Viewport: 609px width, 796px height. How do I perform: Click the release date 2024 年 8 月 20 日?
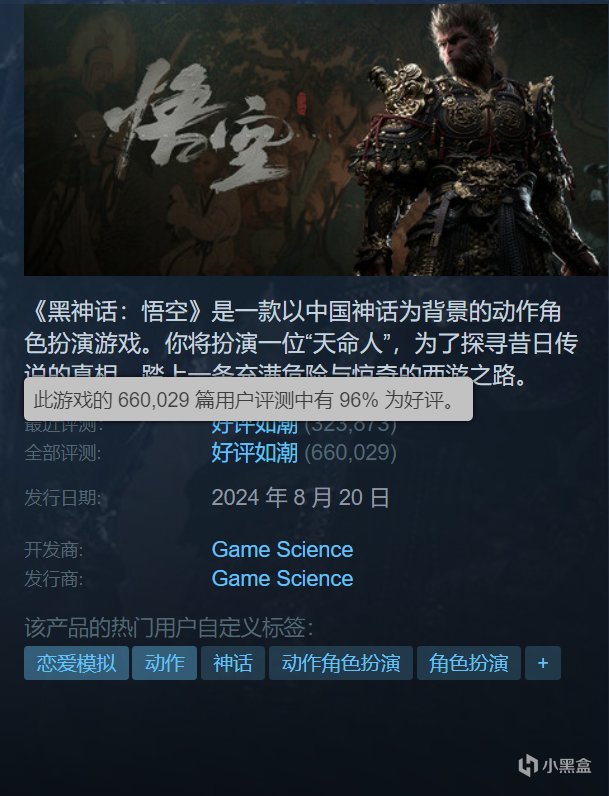pyautogui.click(x=300, y=498)
